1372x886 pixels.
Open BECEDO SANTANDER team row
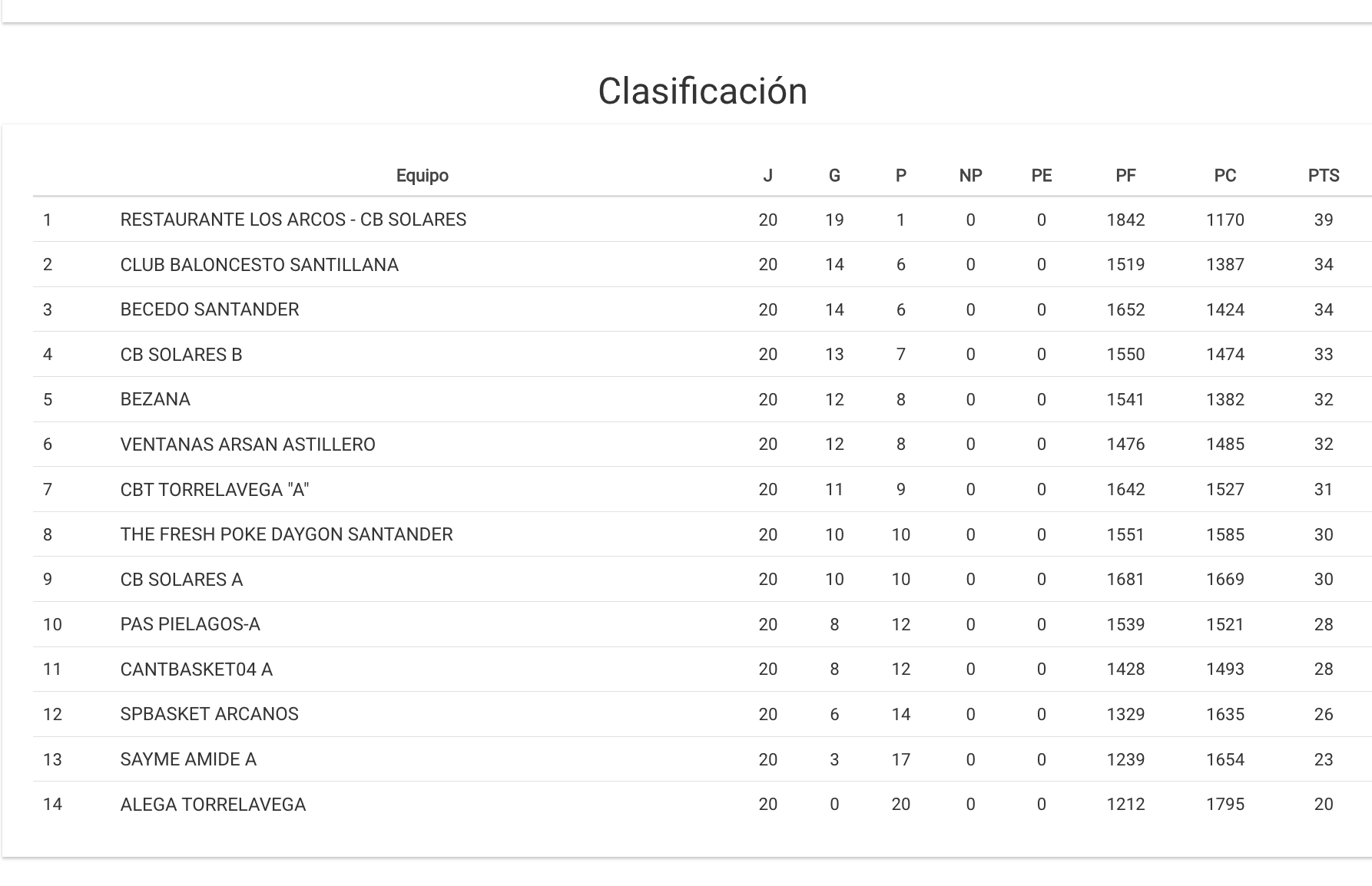[209, 309]
